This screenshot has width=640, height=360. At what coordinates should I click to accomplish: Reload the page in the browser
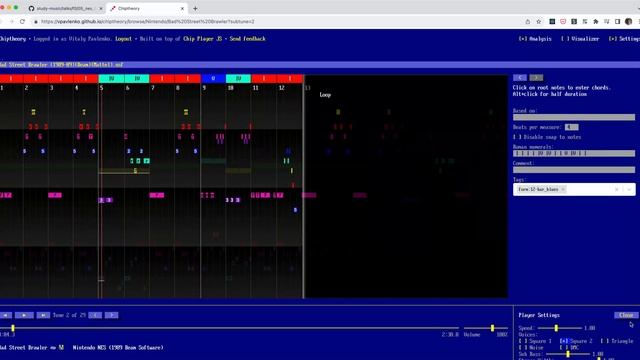tap(22, 21)
